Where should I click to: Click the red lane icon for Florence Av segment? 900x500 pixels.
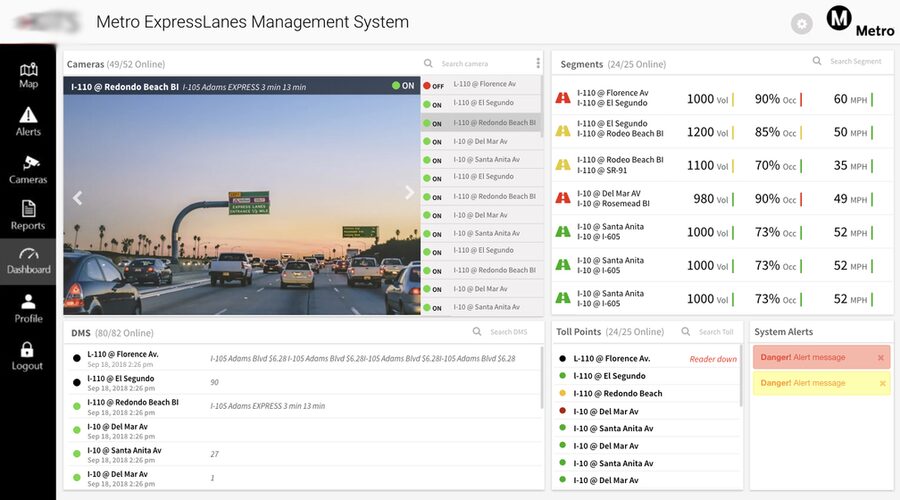pos(563,98)
